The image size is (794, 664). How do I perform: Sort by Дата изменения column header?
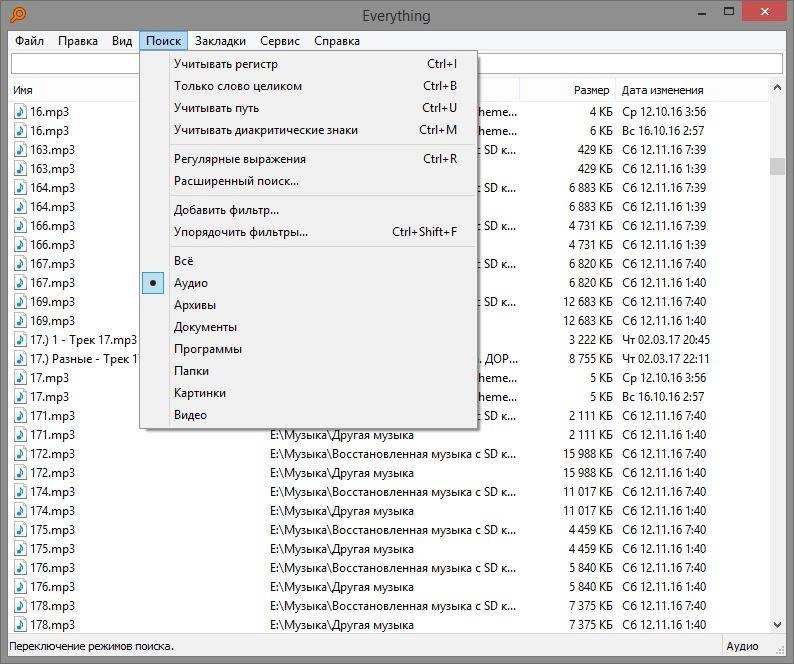[x=692, y=90]
